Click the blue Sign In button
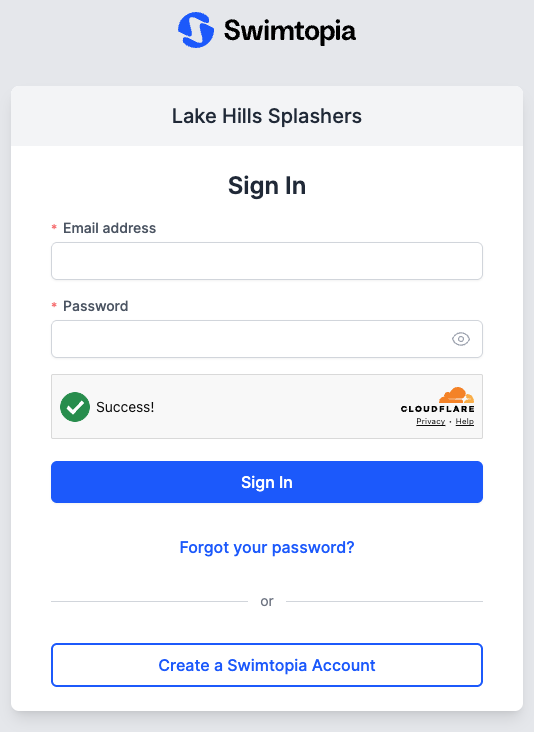This screenshot has width=534, height=732. click(267, 482)
